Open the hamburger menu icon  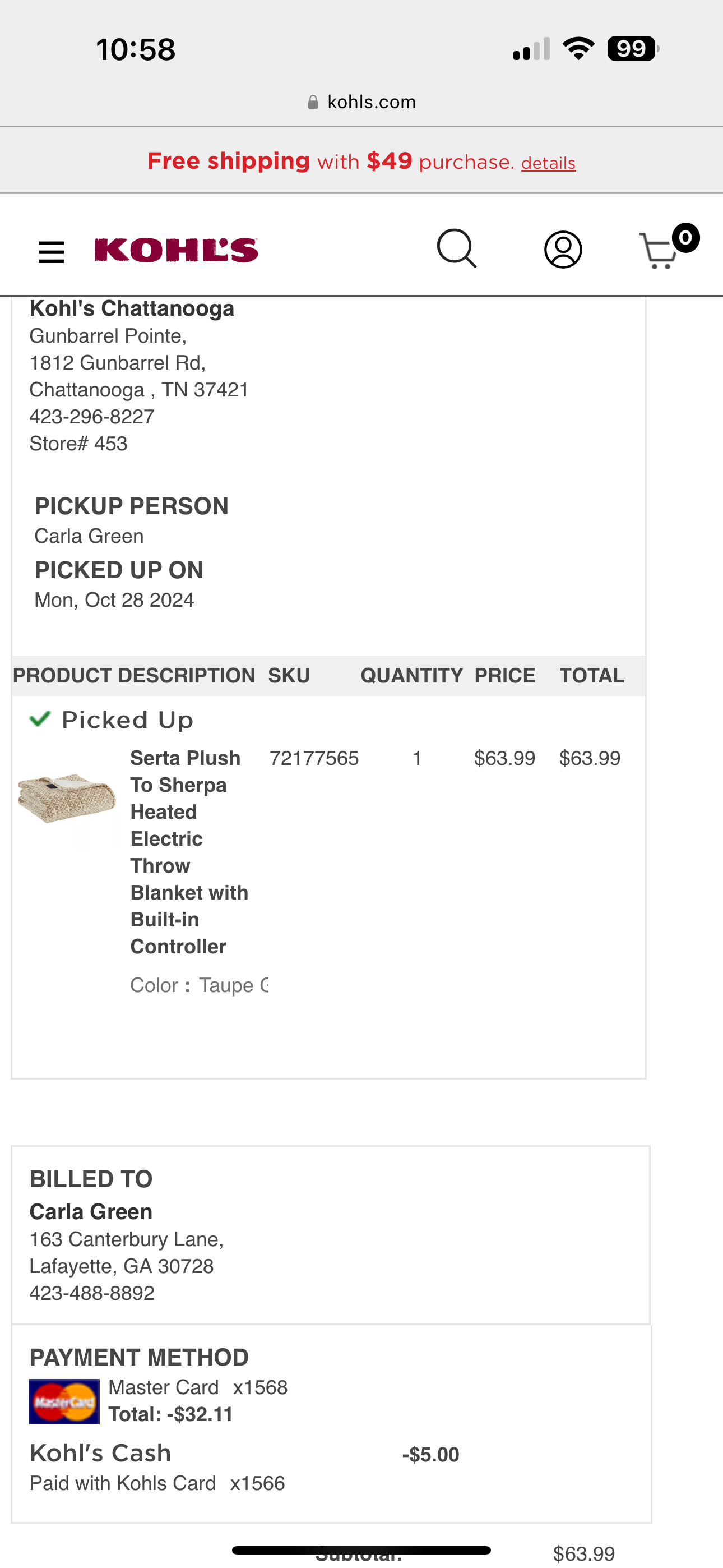tap(51, 251)
